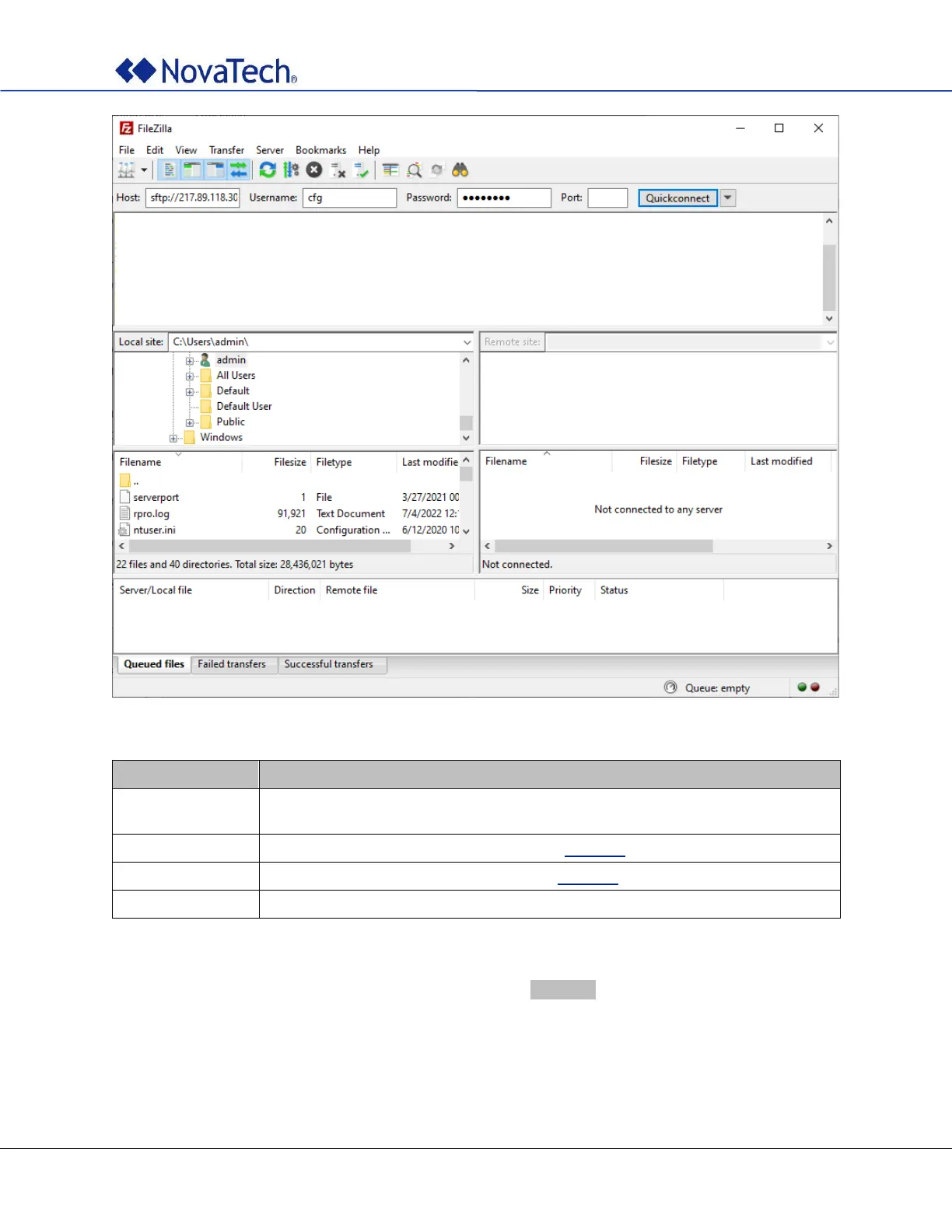Click the Quickconnect button

pos(677,198)
